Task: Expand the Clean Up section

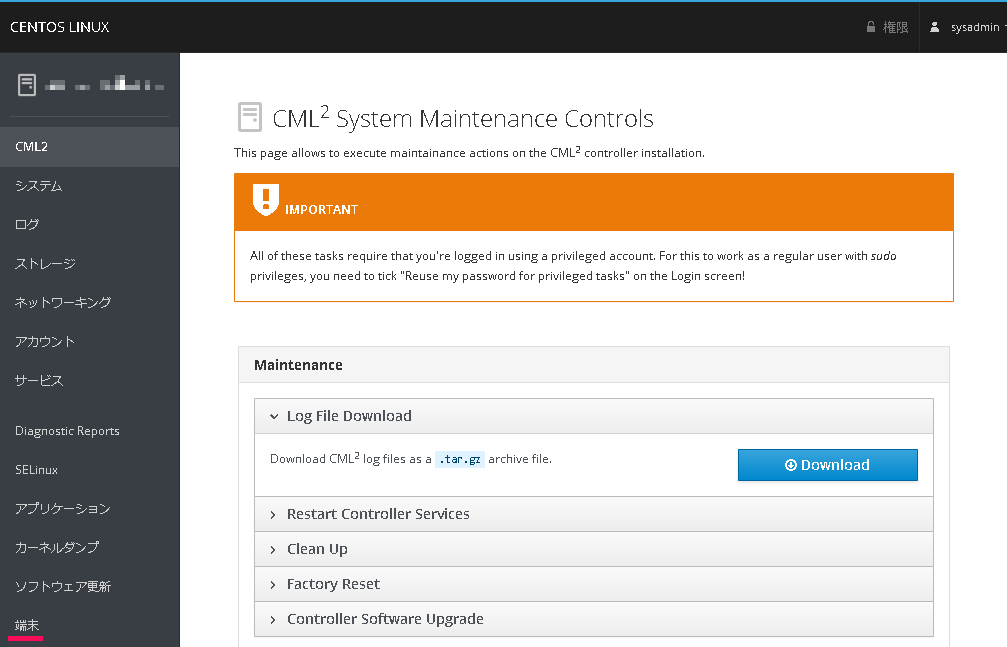Action: (593, 549)
